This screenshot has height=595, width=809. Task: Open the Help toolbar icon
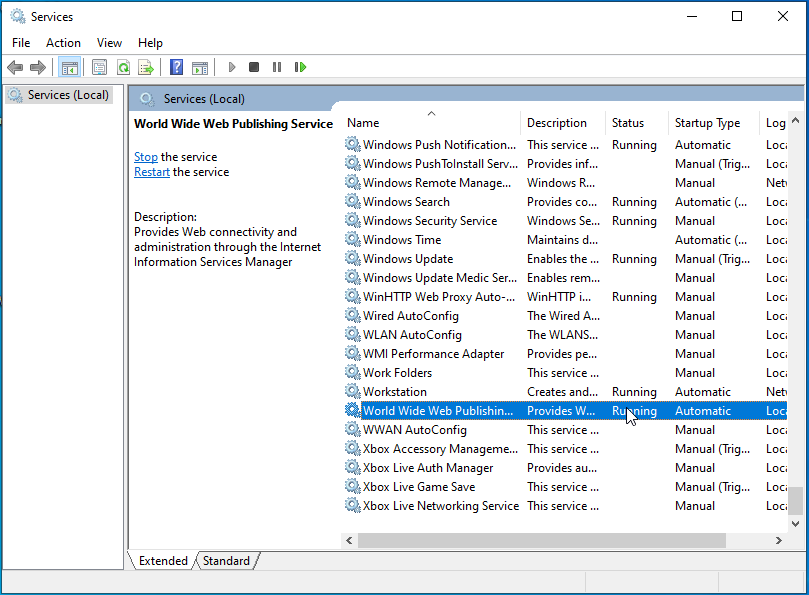tap(176, 67)
